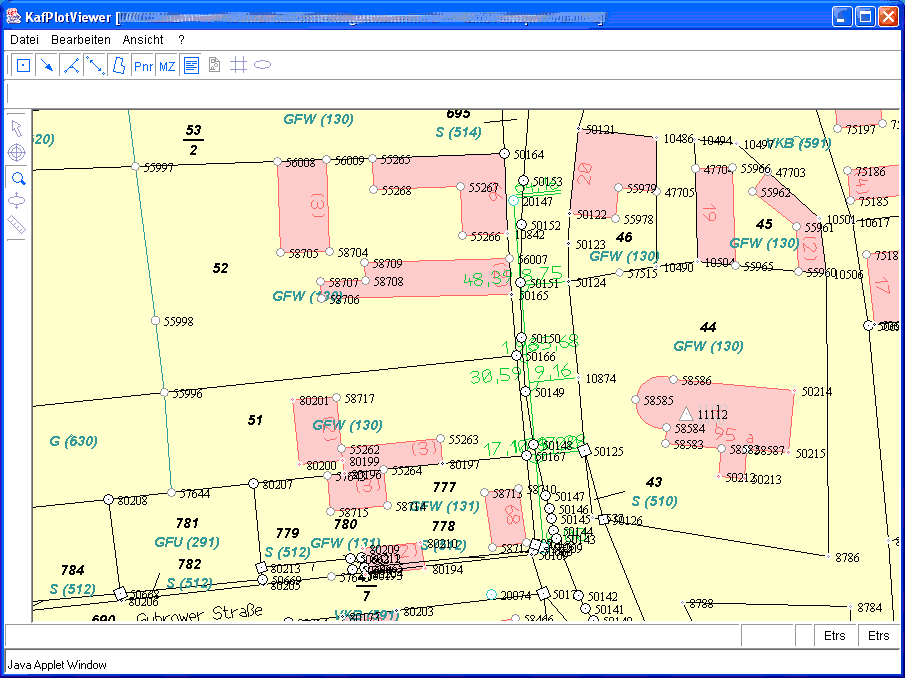
Task: Open the Datei menu
Action: point(24,39)
